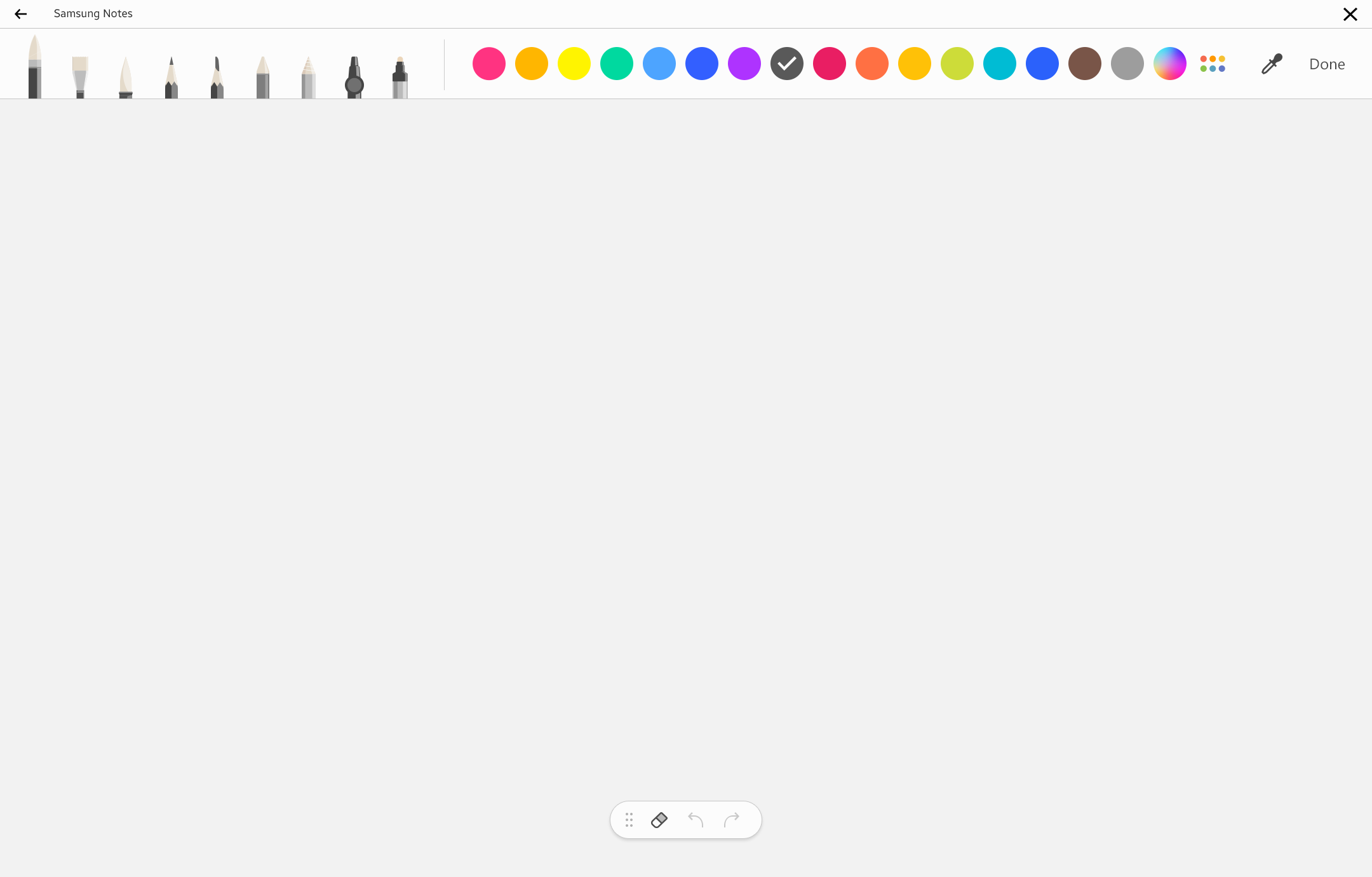The width and height of the screenshot is (1372, 877).
Task: Select the brown color swatch
Action: click(x=1085, y=64)
